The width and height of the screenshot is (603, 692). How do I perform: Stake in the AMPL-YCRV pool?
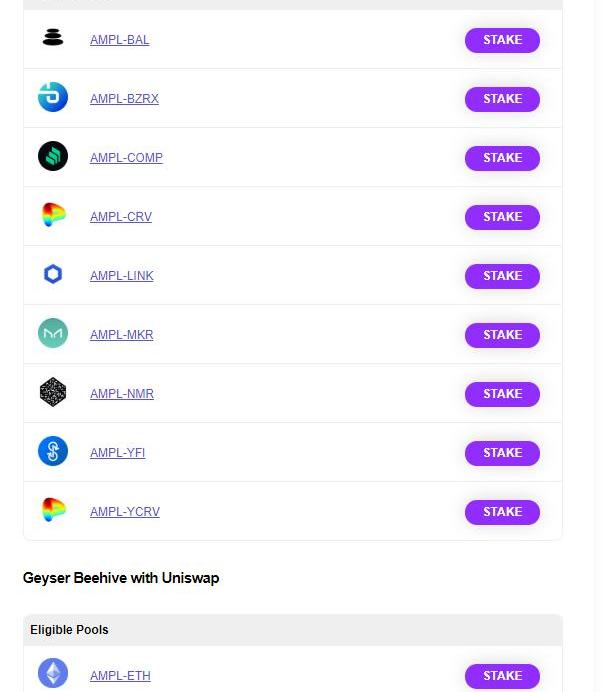coord(502,512)
